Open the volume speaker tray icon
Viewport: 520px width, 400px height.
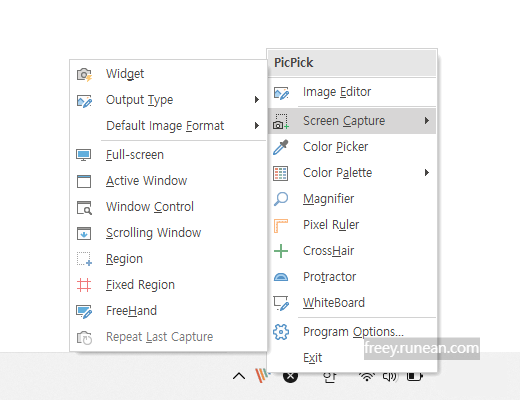(390, 376)
